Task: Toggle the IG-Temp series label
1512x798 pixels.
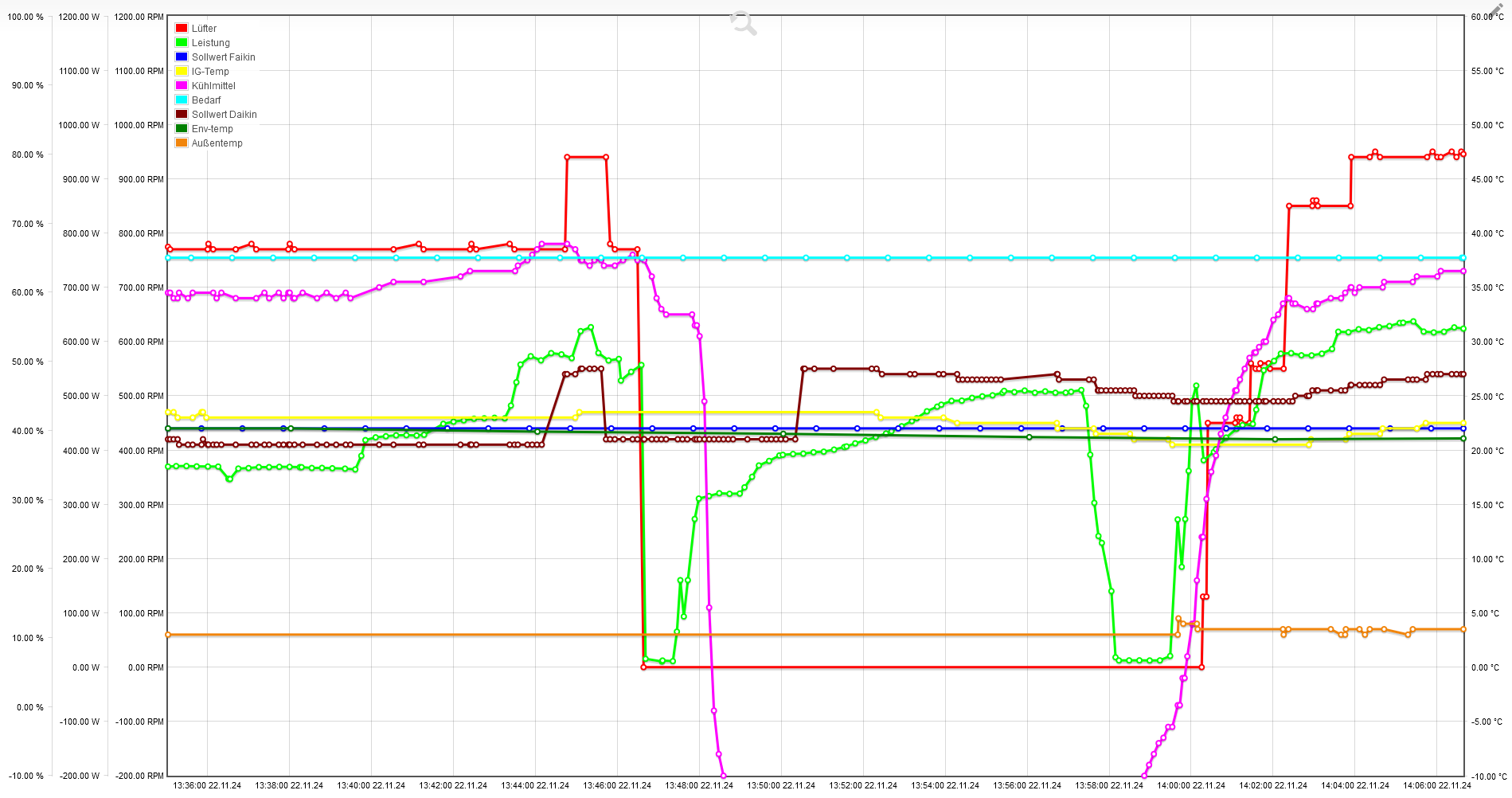Action: tap(210, 71)
